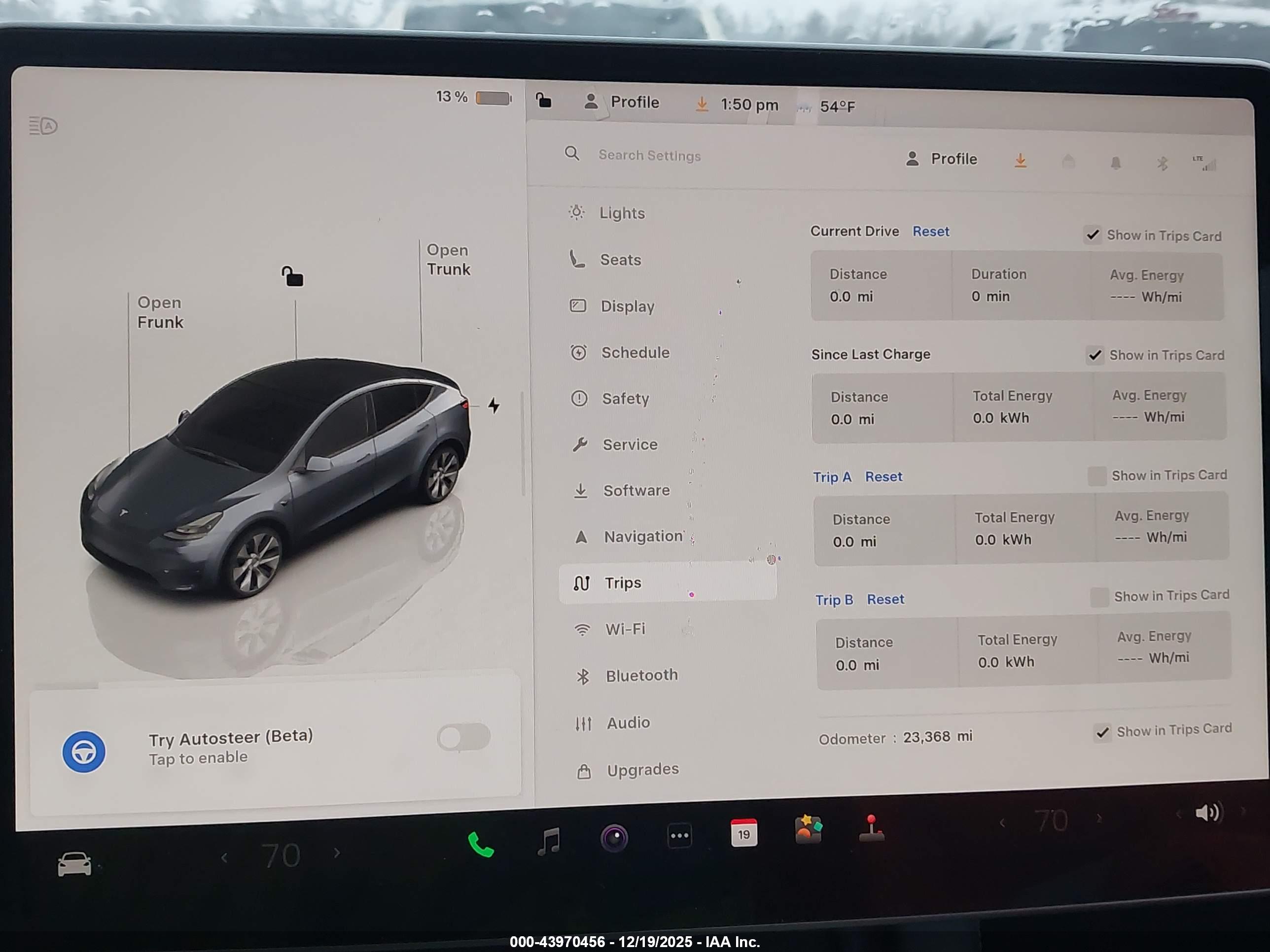Screen dimensions: 1270x952
Task: Tap the blue Autosteer steering wheel icon
Action: coord(84,752)
